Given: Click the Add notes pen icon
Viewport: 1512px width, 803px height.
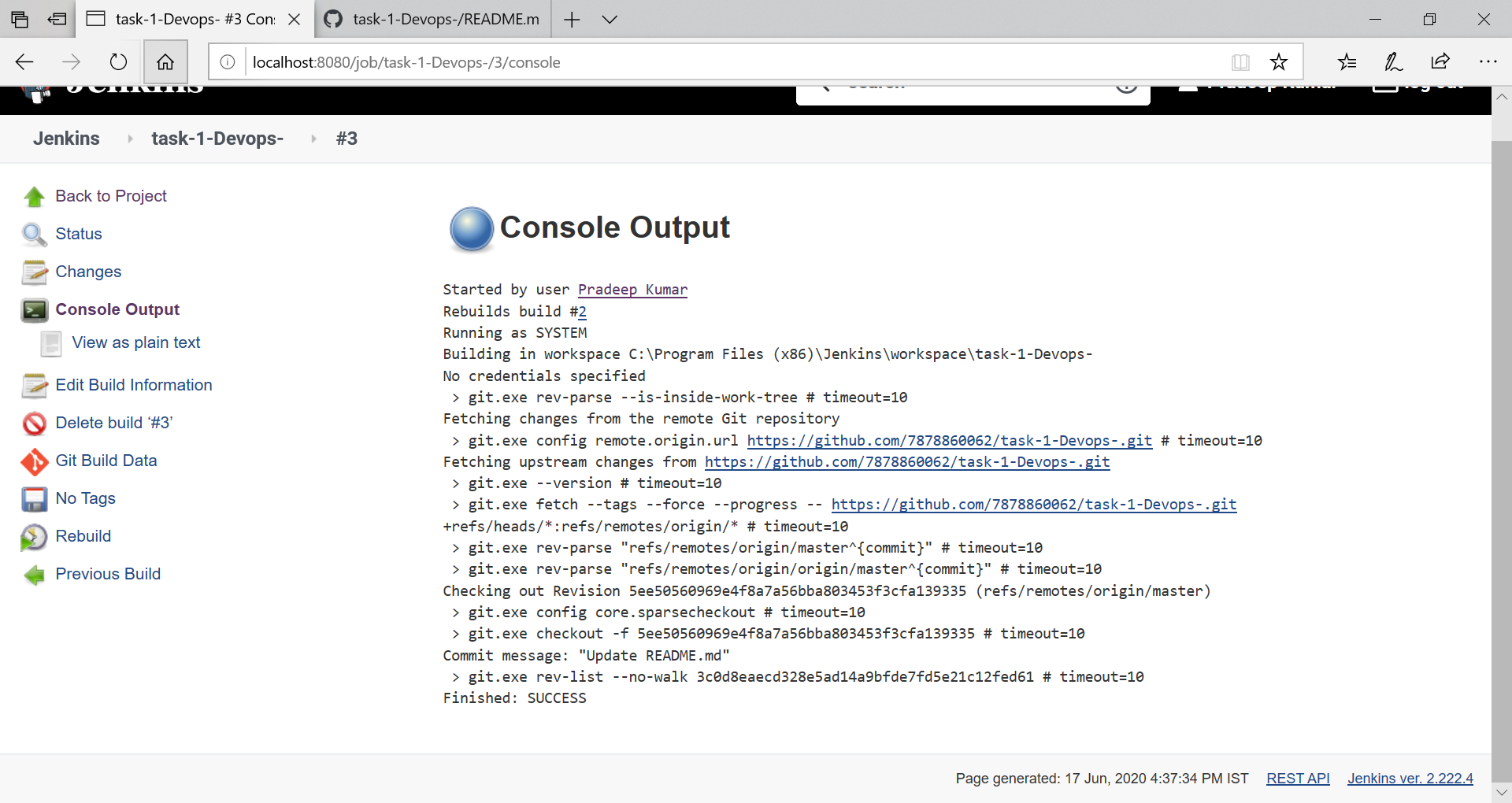Looking at the screenshot, I should point(1393,61).
